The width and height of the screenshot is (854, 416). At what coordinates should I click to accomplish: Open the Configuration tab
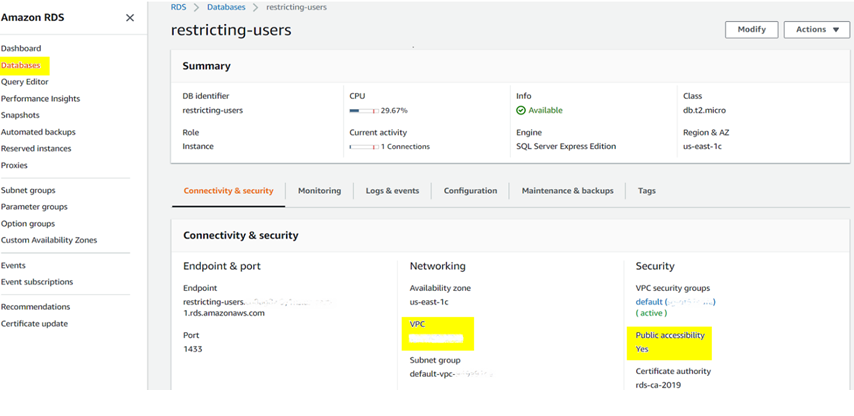(x=470, y=191)
